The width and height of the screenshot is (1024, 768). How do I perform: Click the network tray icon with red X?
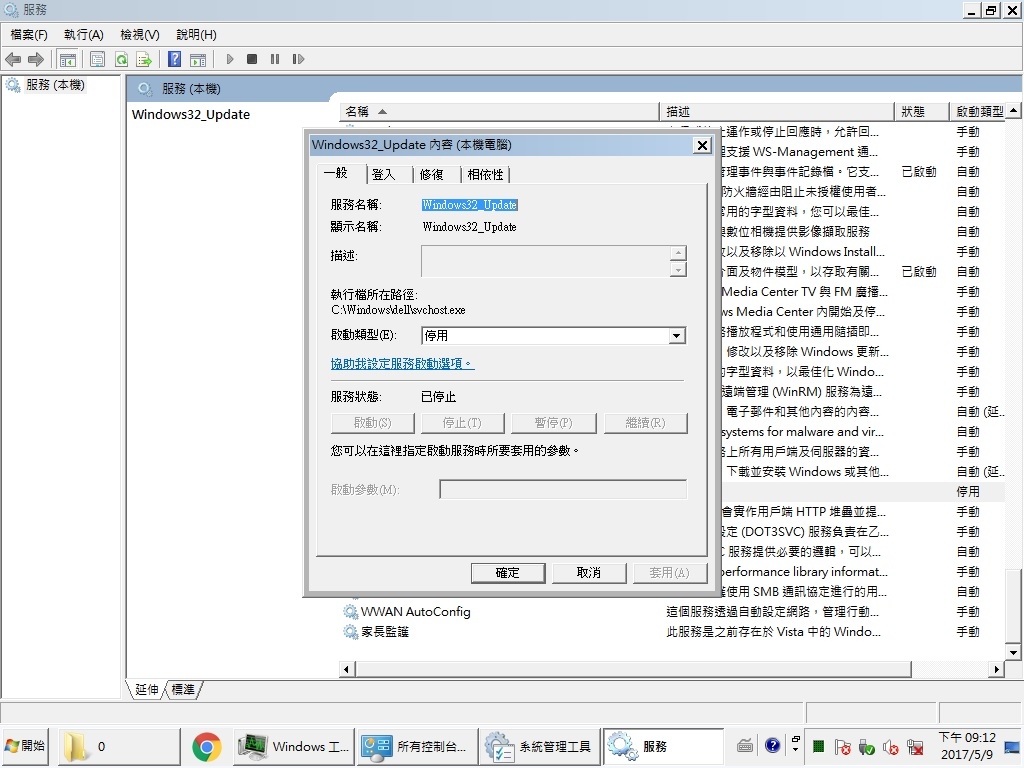[915, 747]
